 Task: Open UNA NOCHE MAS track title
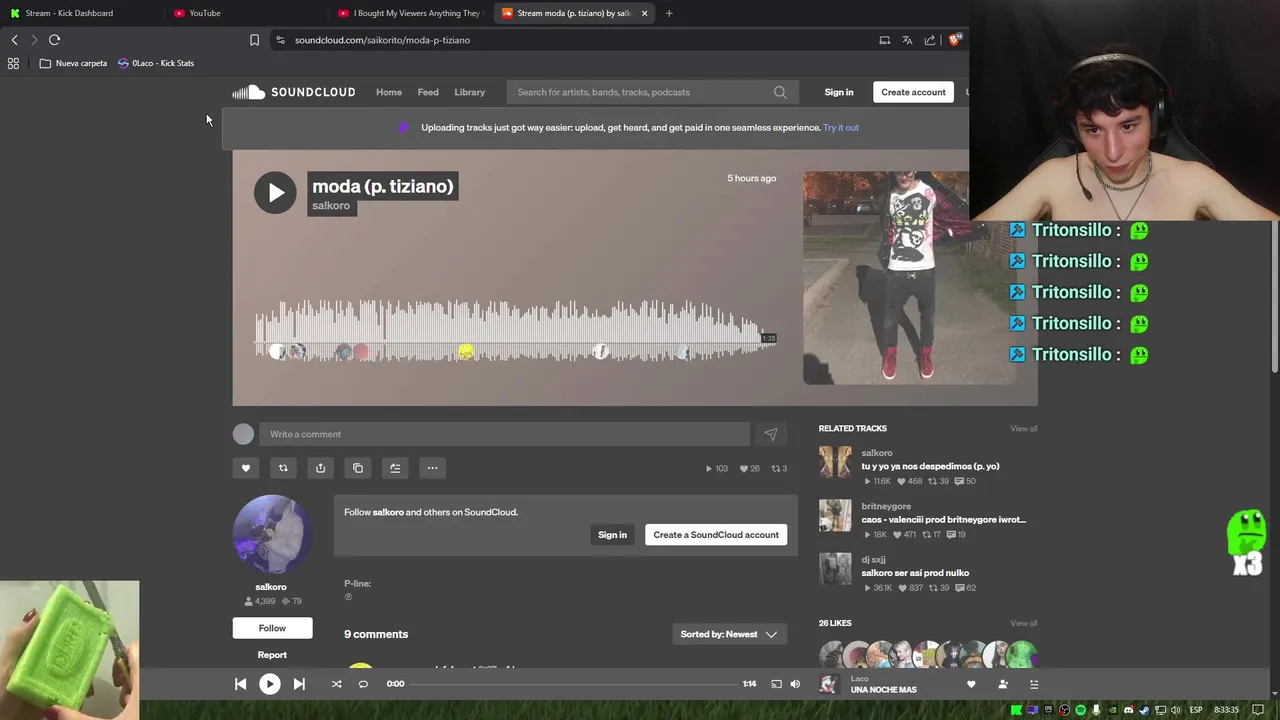[884, 690]
